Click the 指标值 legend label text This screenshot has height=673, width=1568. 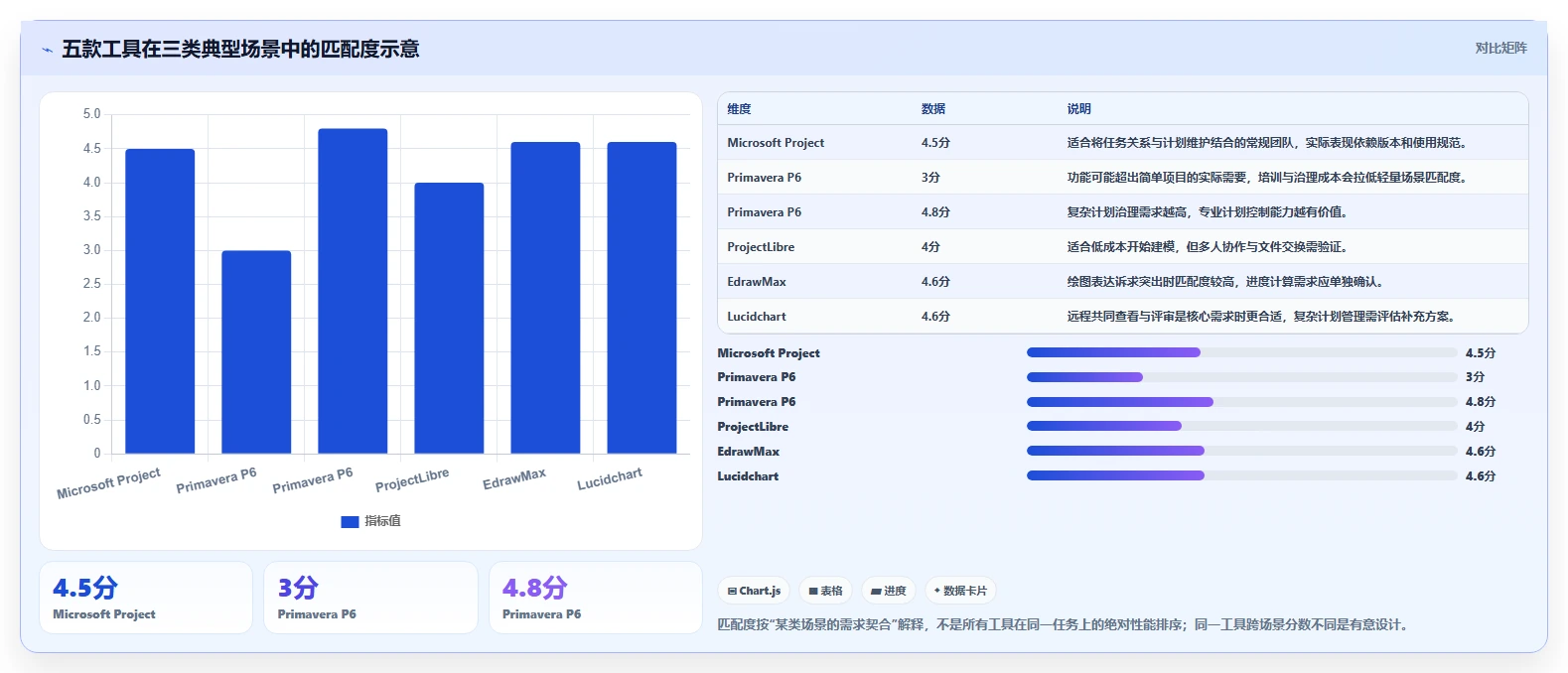[x=382, y=521]
